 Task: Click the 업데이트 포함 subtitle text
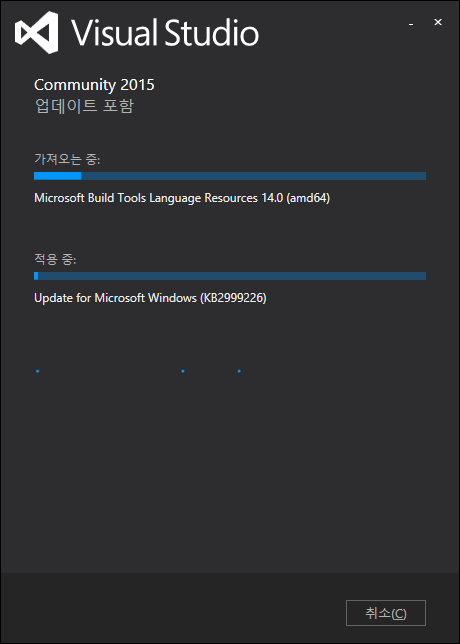point(84,106)
